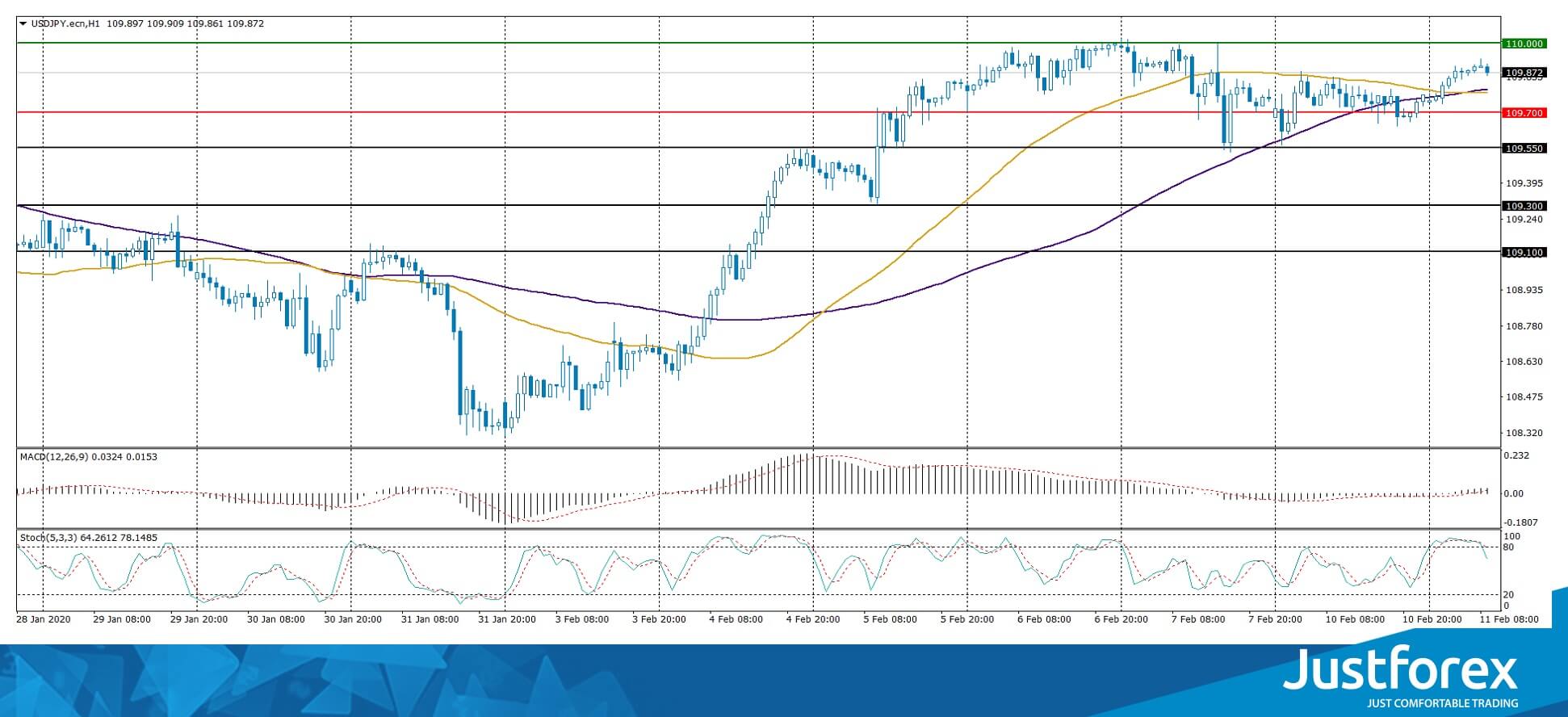This screenshot has height=717, width=1568.
Task: Click the "5 Feb 08:00" time label
Action: [x=891, y=619]
